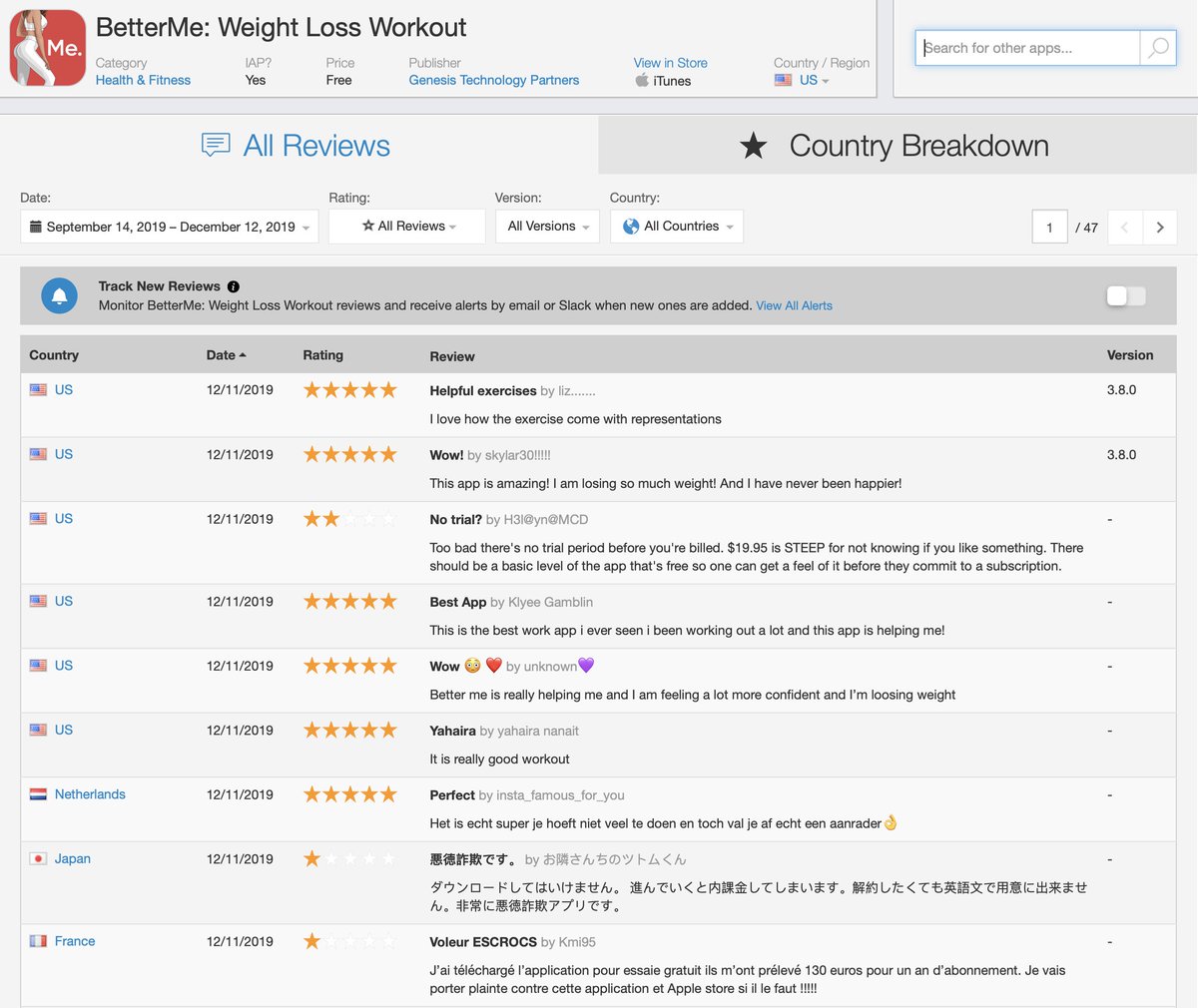
Task: Click the BetterMe: Weight Loss Workout title
Action: point(281,27)
